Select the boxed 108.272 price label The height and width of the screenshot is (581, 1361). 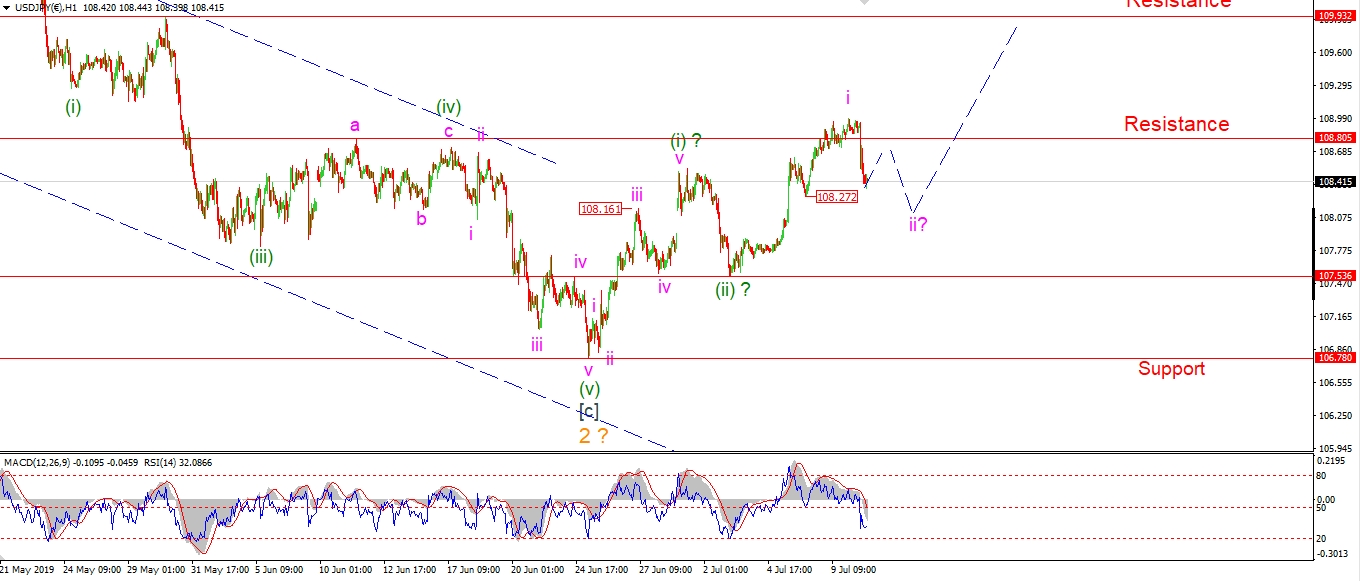836,197
